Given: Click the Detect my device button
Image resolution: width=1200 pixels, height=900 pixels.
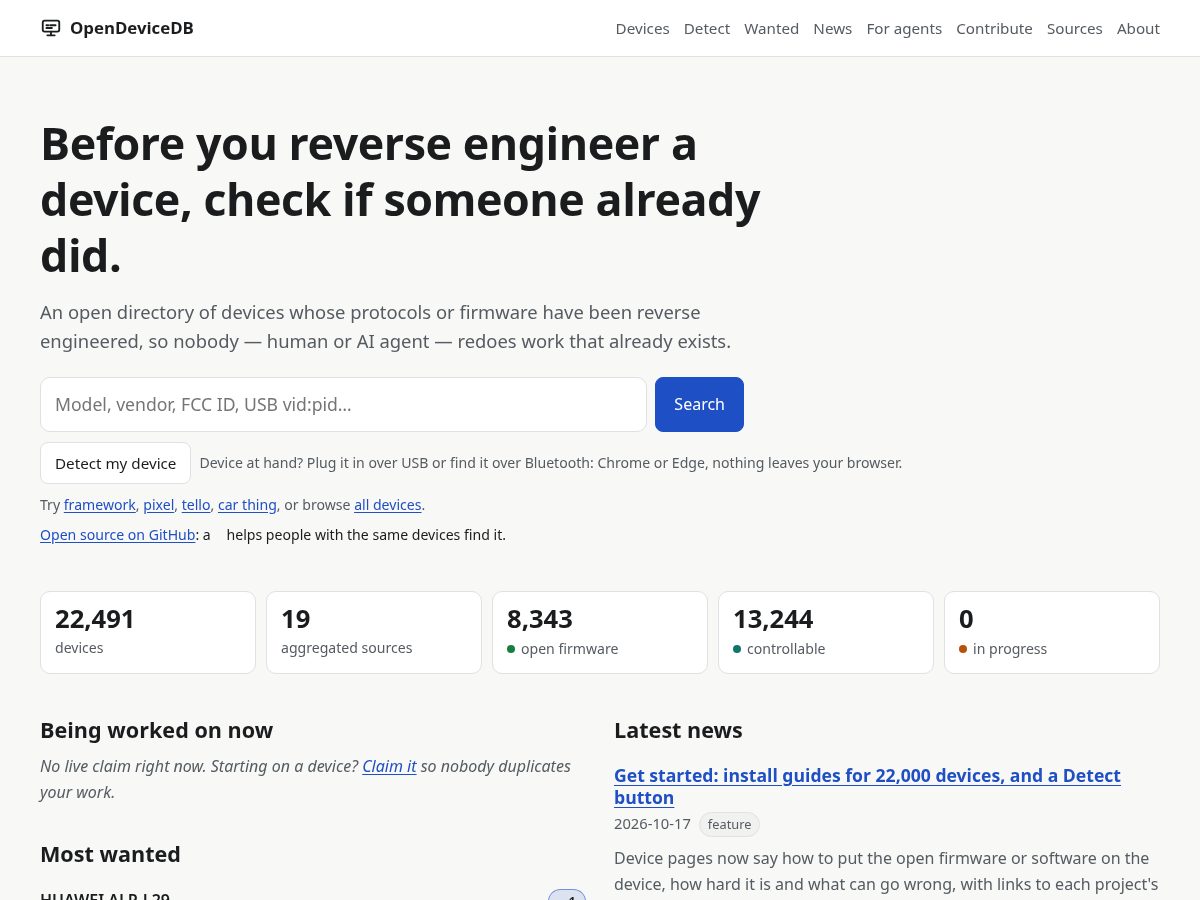Looking at the screenshot, I should click(x=115, y=463).
